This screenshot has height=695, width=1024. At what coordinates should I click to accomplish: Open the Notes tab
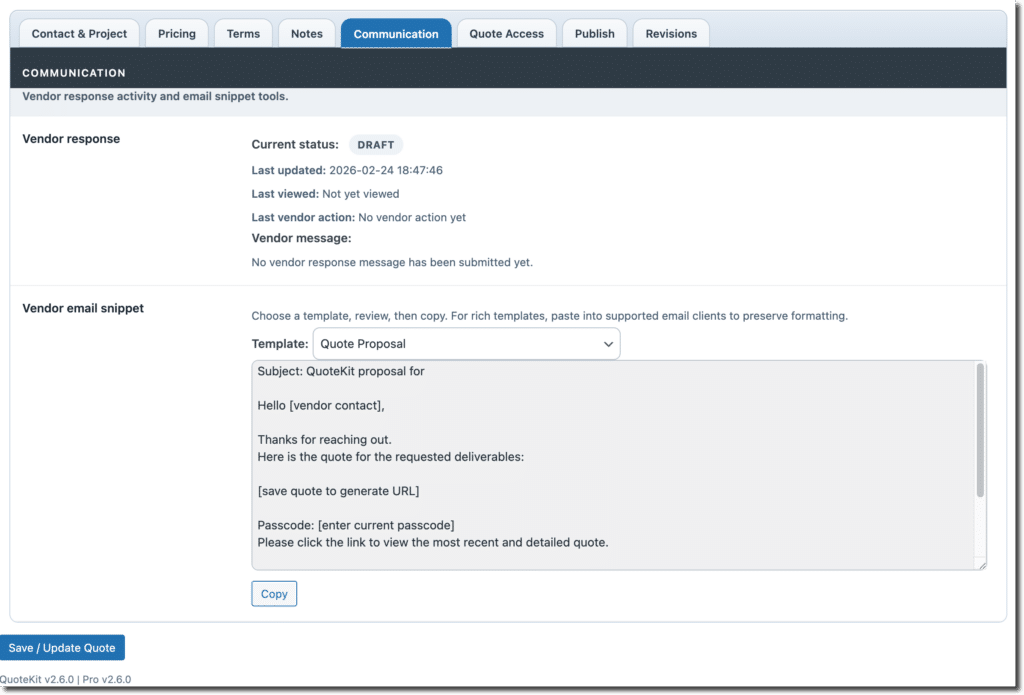click(307, 34)
